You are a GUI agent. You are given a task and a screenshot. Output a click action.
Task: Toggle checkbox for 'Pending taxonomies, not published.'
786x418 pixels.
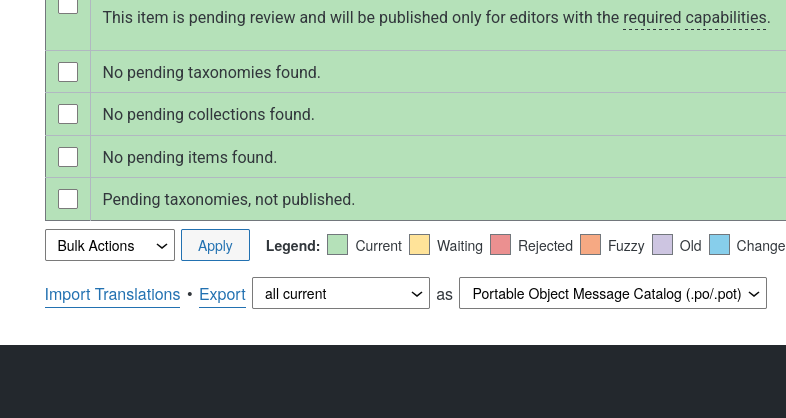[x=68, y=199]
